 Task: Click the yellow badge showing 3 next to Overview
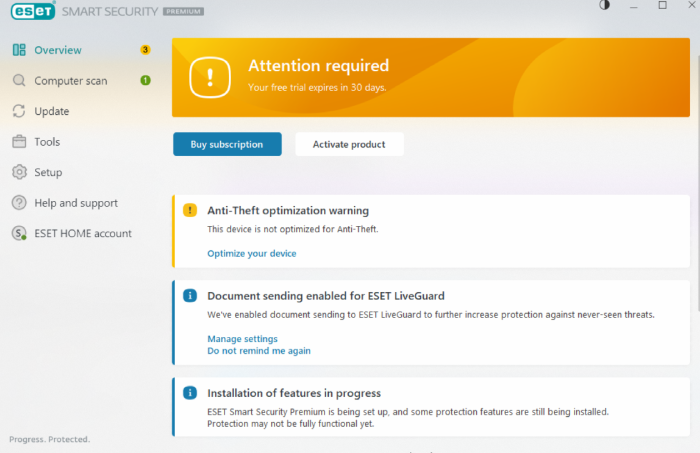coord(145,50)
